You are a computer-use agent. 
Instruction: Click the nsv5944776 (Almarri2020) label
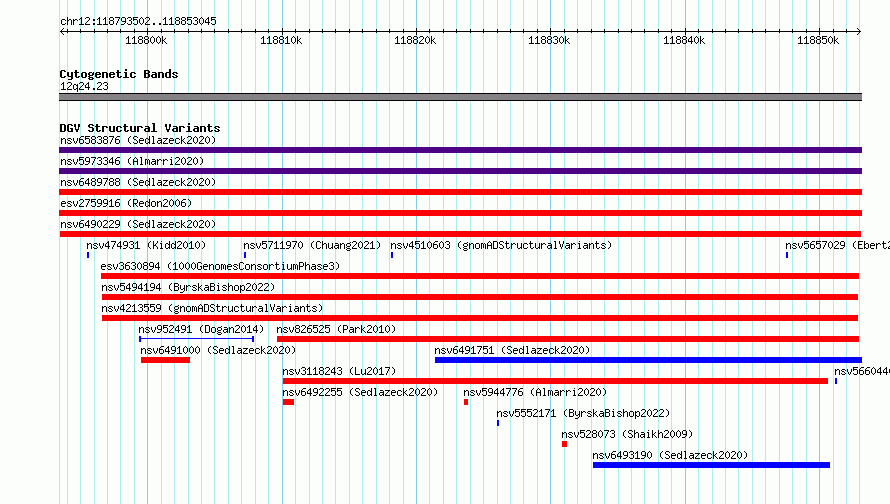point(535,392)
